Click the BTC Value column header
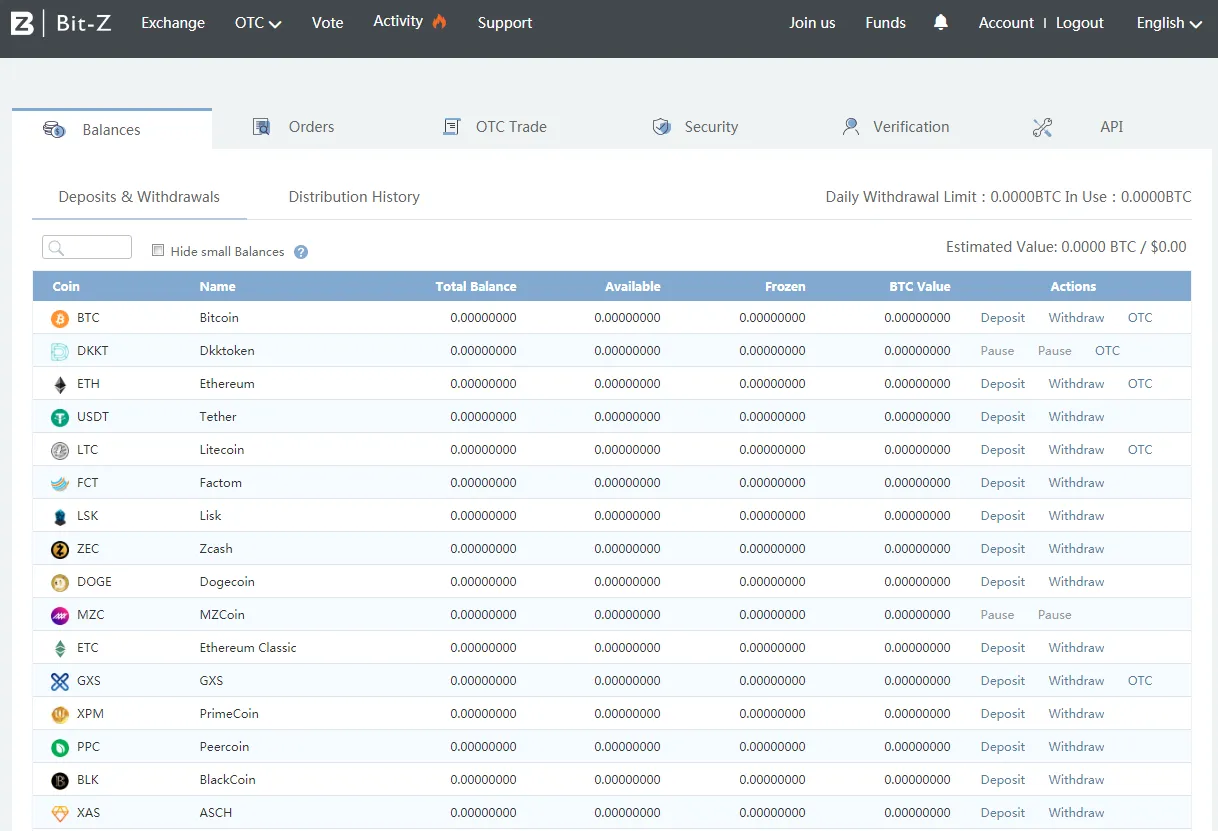 tap(920, 287)
